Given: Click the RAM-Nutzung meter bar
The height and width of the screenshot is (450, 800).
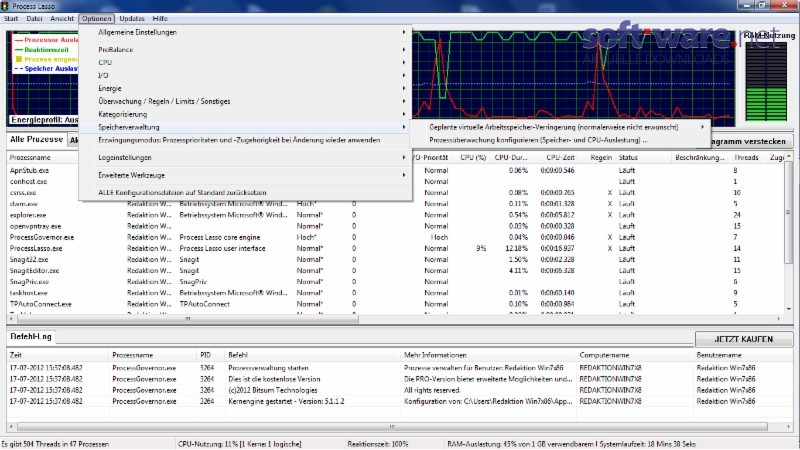Looking at the screenshot, I should (x=766, y=81).
